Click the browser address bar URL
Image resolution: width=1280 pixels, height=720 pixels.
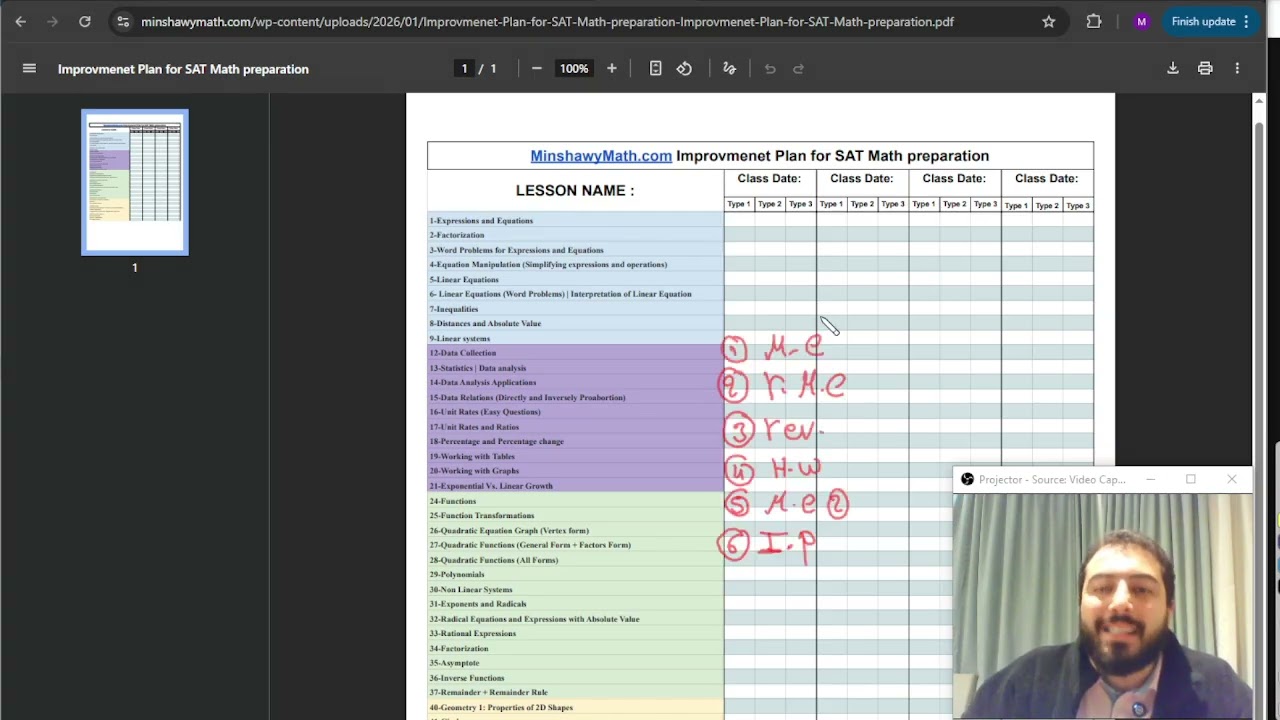tap(547, 21)
